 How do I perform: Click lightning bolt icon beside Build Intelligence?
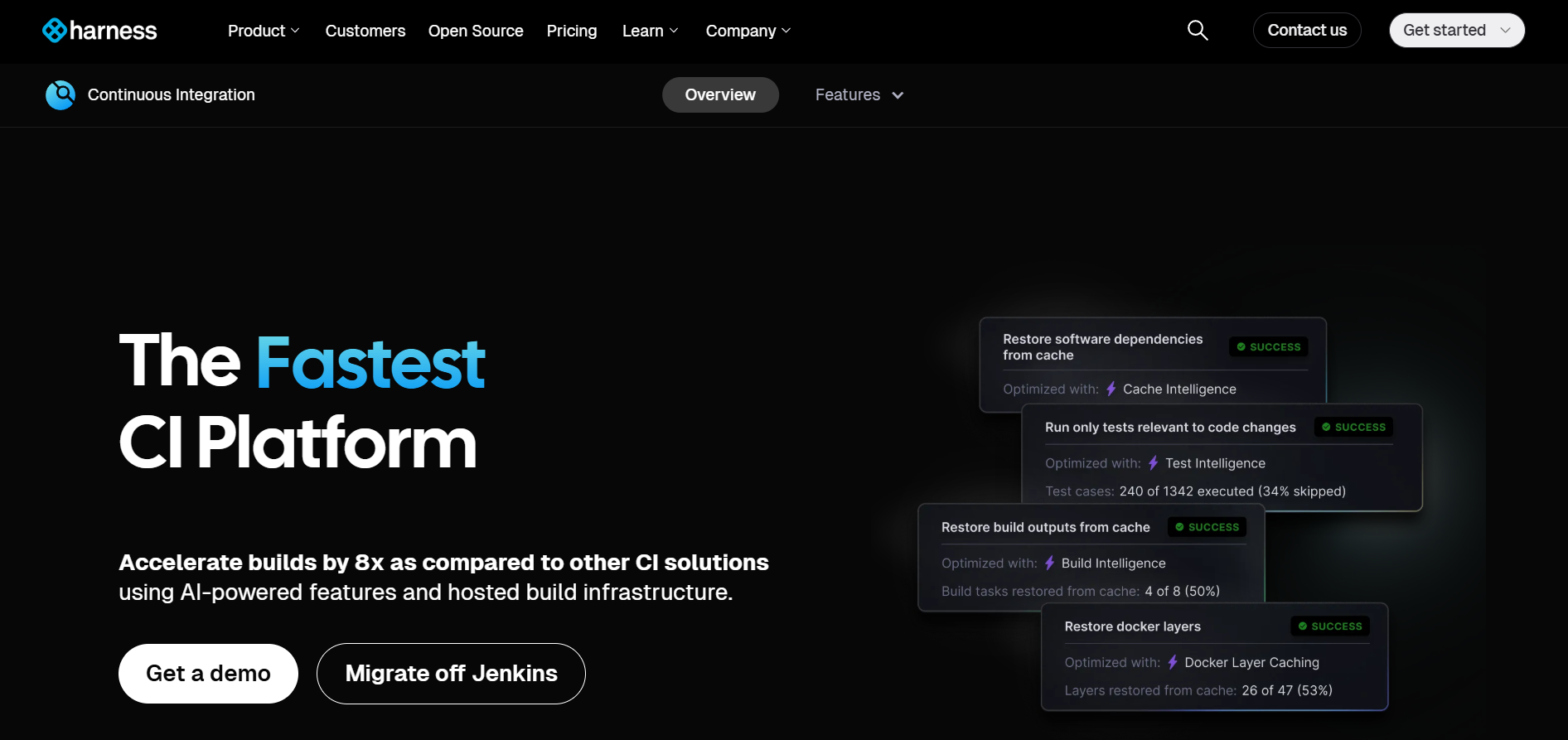(x=1049, y=563)
